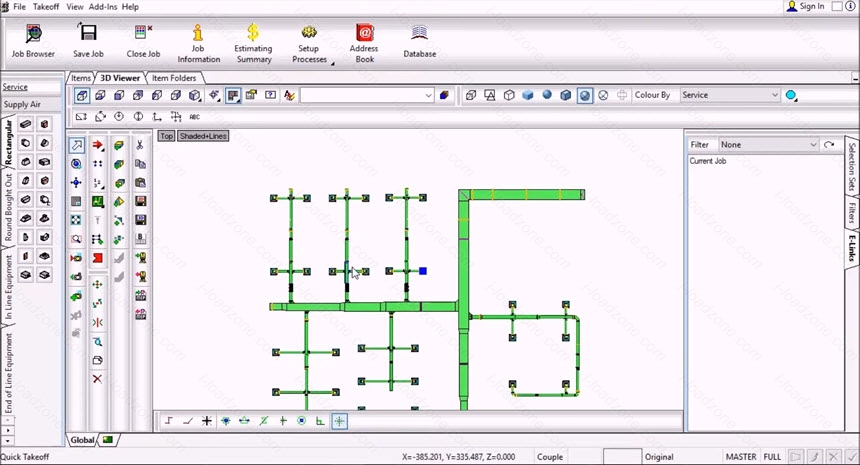Expand the highlighted layout view dropdown icon
The image size is (860, 465).
click(233, 95)
